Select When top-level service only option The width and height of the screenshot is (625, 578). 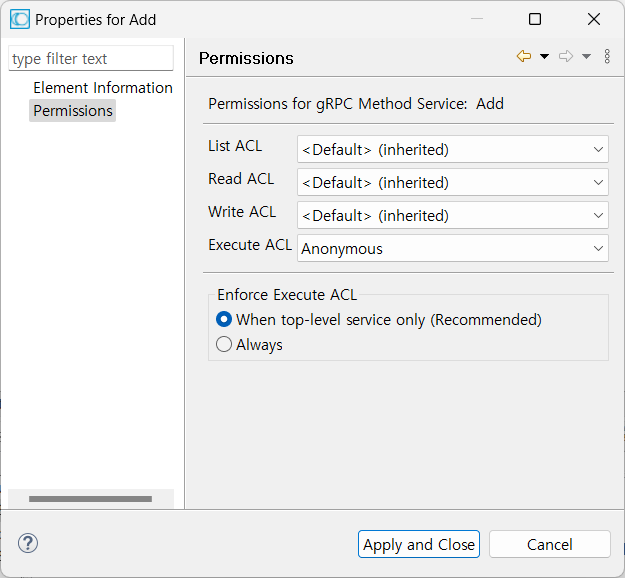coord(224,320)
